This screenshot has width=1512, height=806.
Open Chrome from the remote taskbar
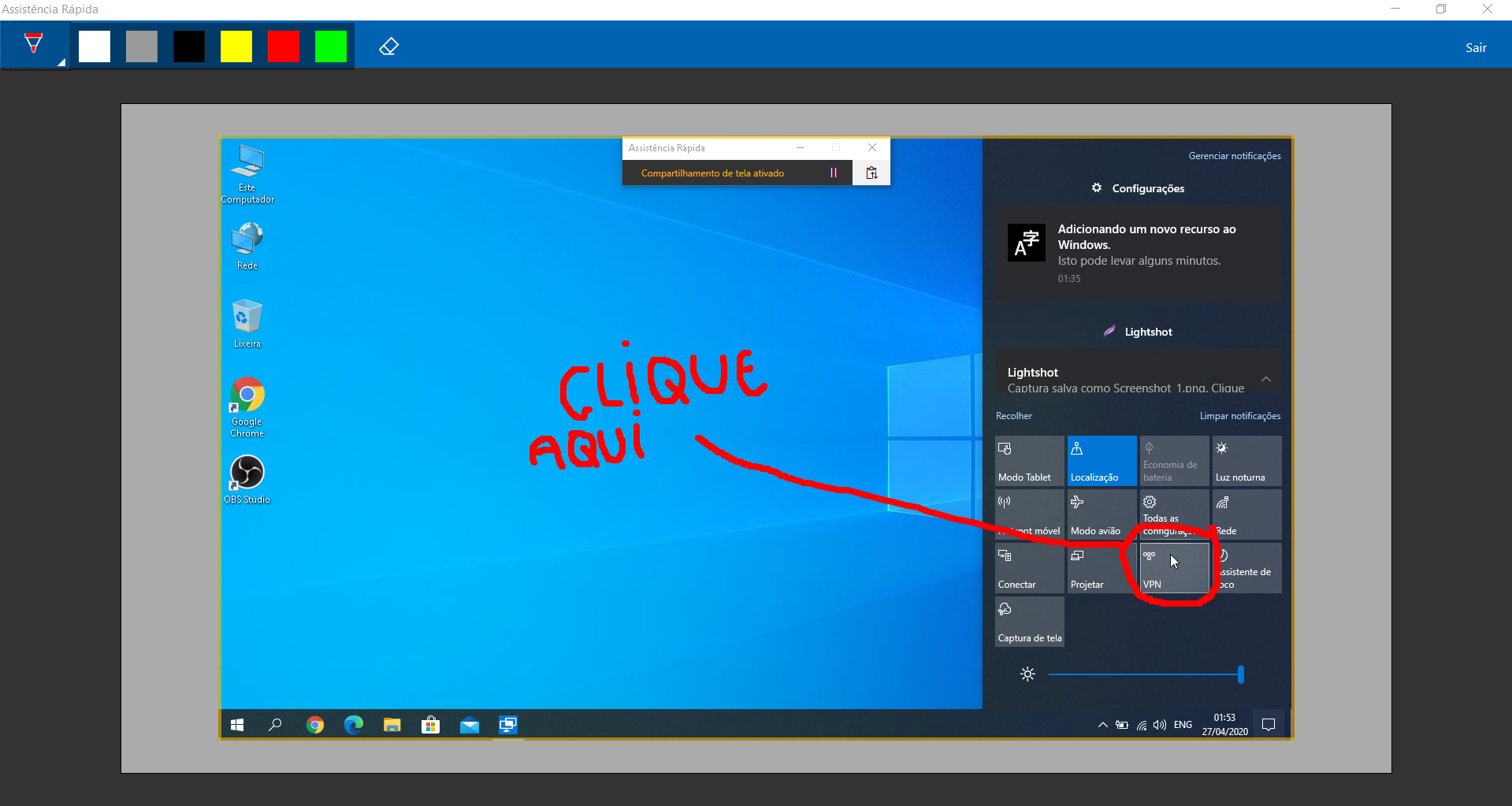315,725
